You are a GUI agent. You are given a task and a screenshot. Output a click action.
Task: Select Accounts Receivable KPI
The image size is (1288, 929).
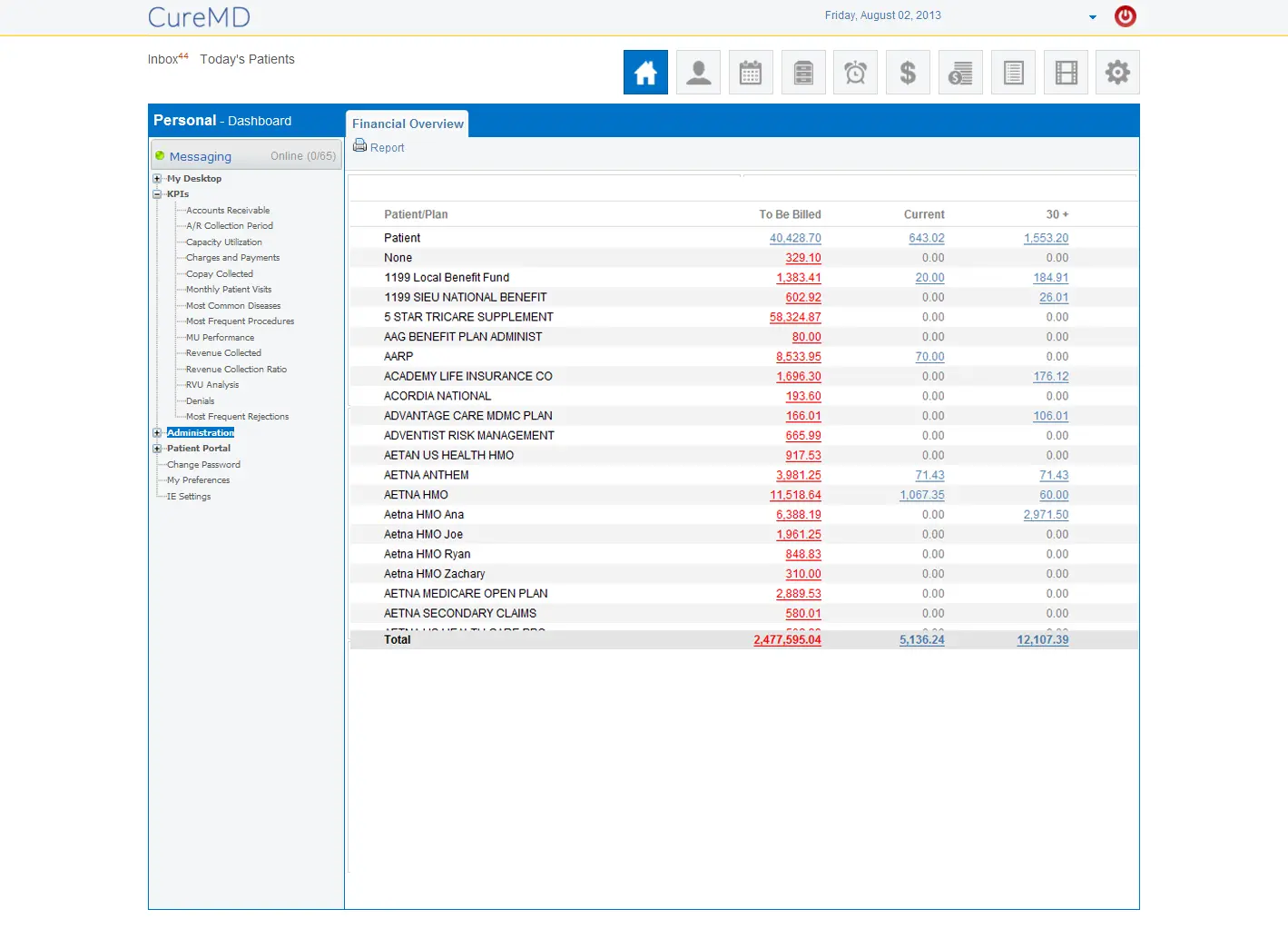(x=228, y=211)
